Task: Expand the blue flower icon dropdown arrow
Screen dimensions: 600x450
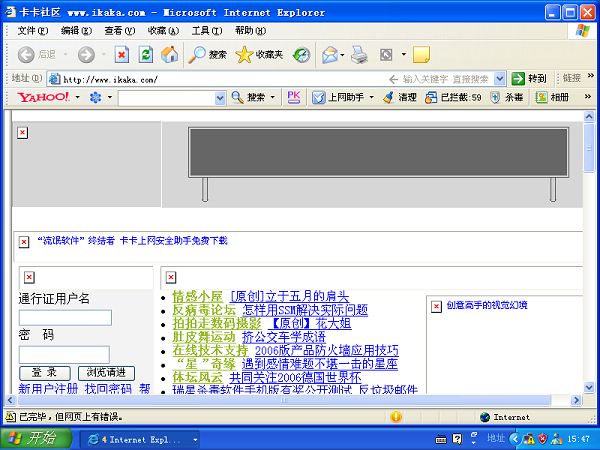Action: coord(110,97)
